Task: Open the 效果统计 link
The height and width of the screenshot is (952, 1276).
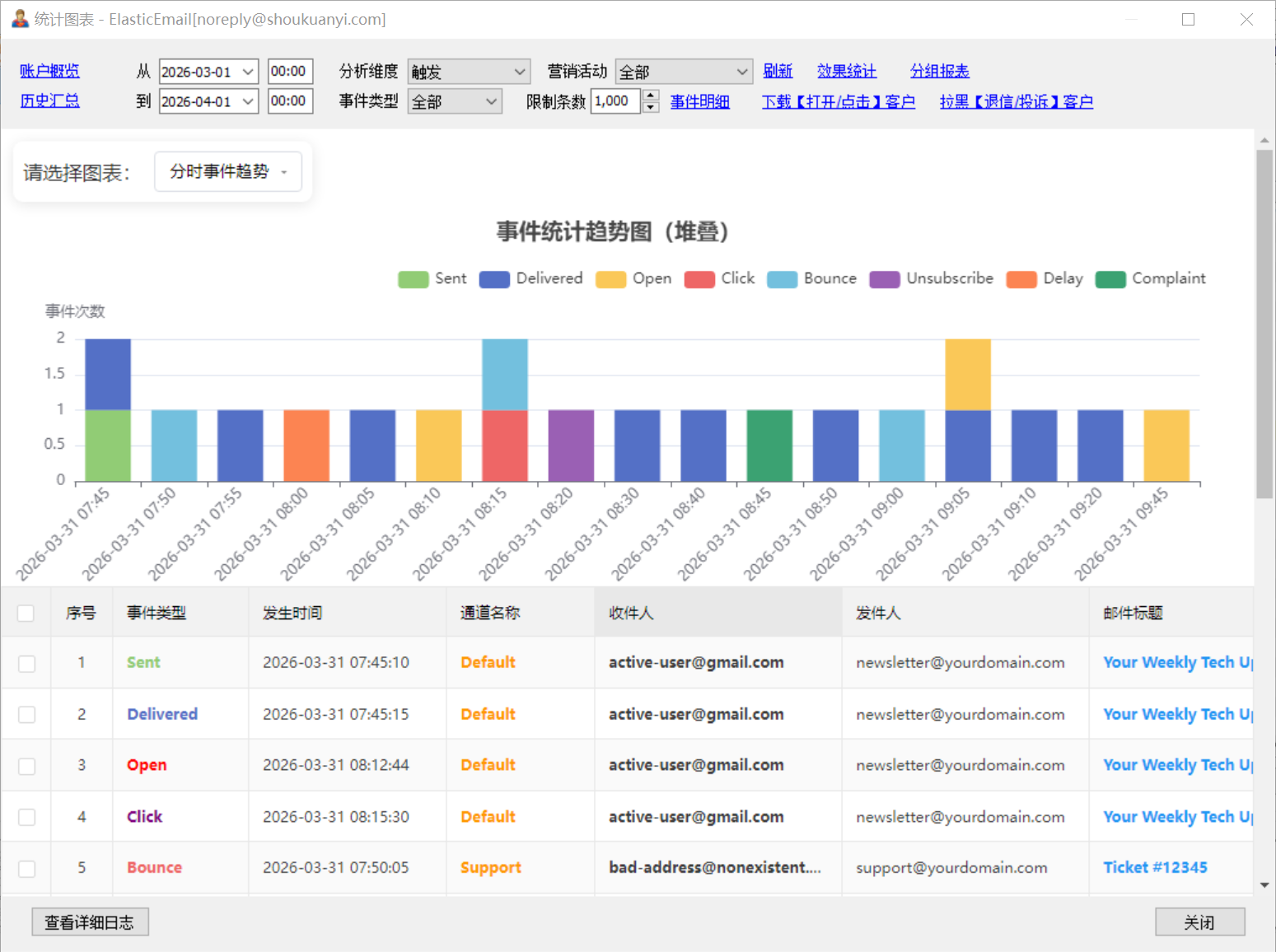Action: (x=847, y=71)
